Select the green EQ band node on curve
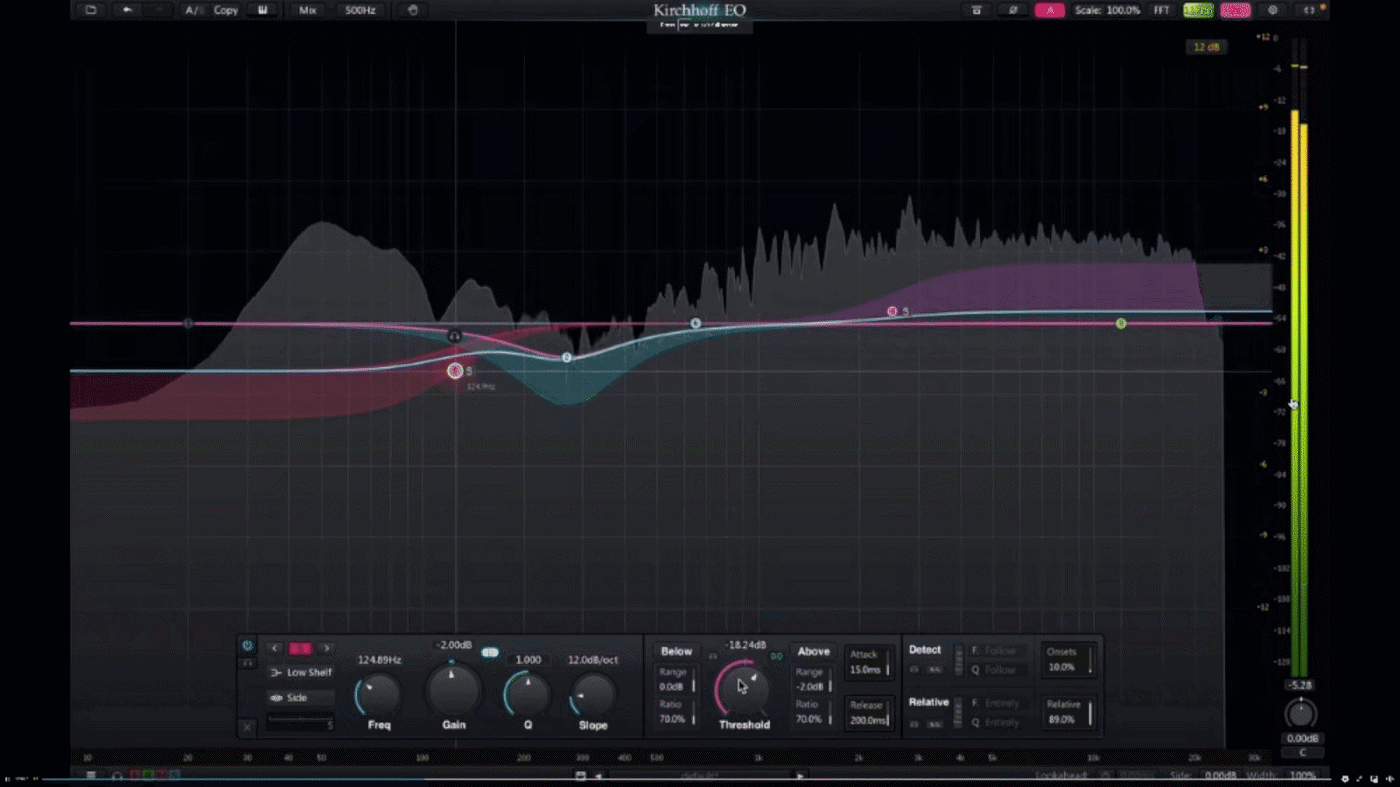Viewport: 1400px width, 787px height. coord(1121,323)
